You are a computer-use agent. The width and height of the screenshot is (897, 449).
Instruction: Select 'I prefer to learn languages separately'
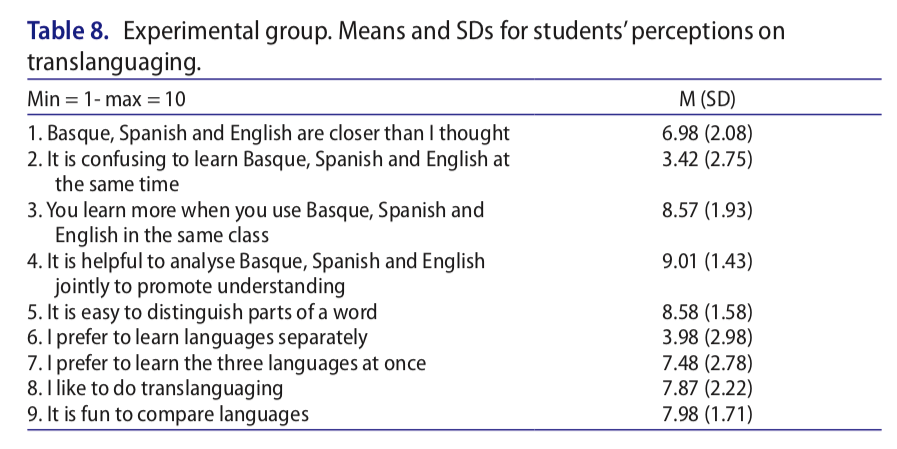194,337
